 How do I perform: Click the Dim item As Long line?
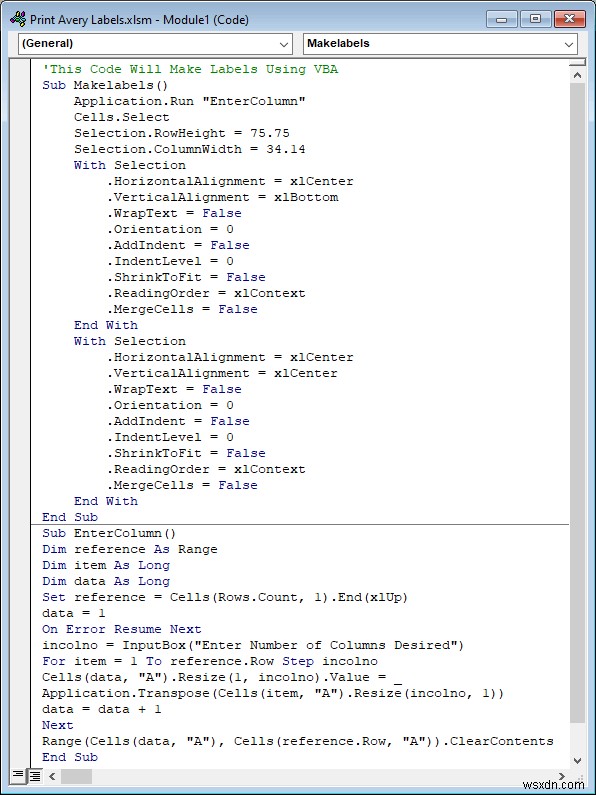coord(106,565)
